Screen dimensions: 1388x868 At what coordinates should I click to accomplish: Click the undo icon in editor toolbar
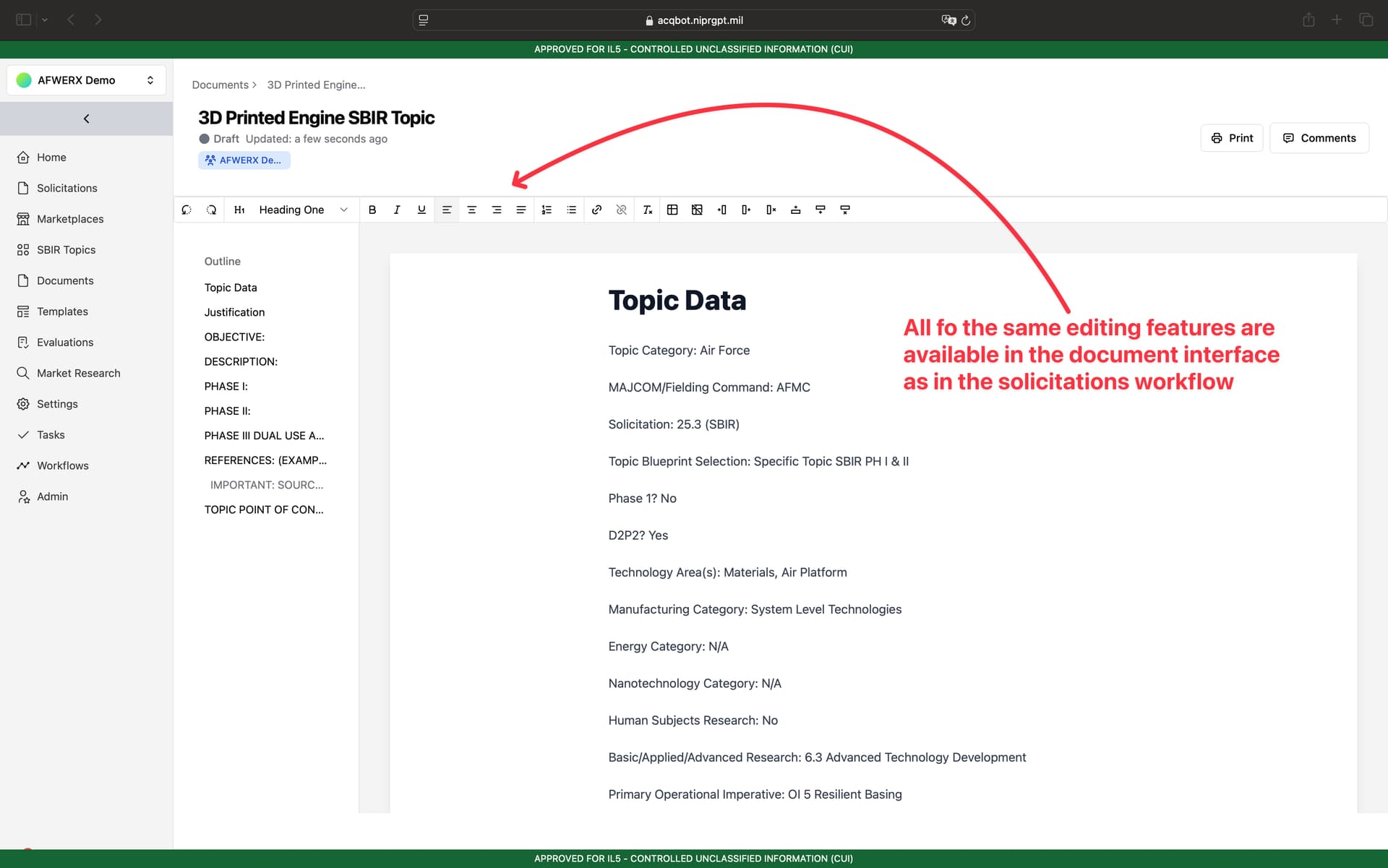[187, 210]
